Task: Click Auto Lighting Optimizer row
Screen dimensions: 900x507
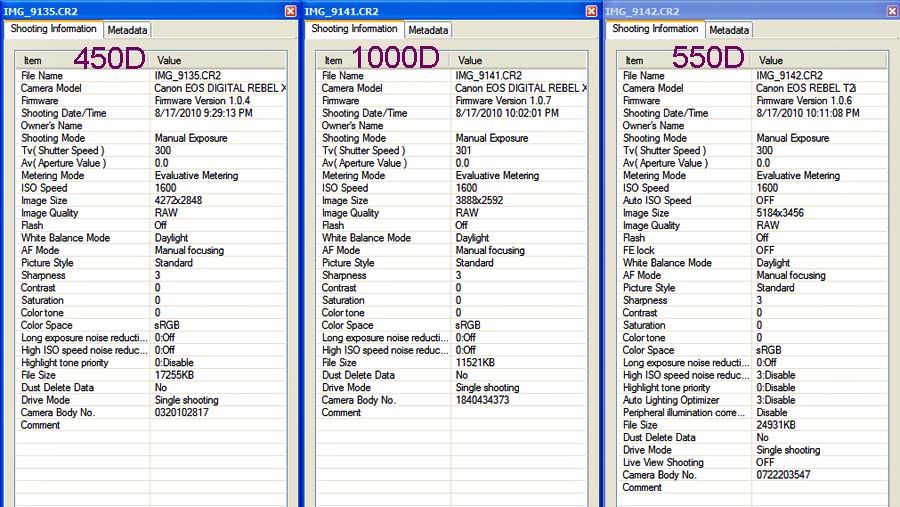Action: point(752,400)
